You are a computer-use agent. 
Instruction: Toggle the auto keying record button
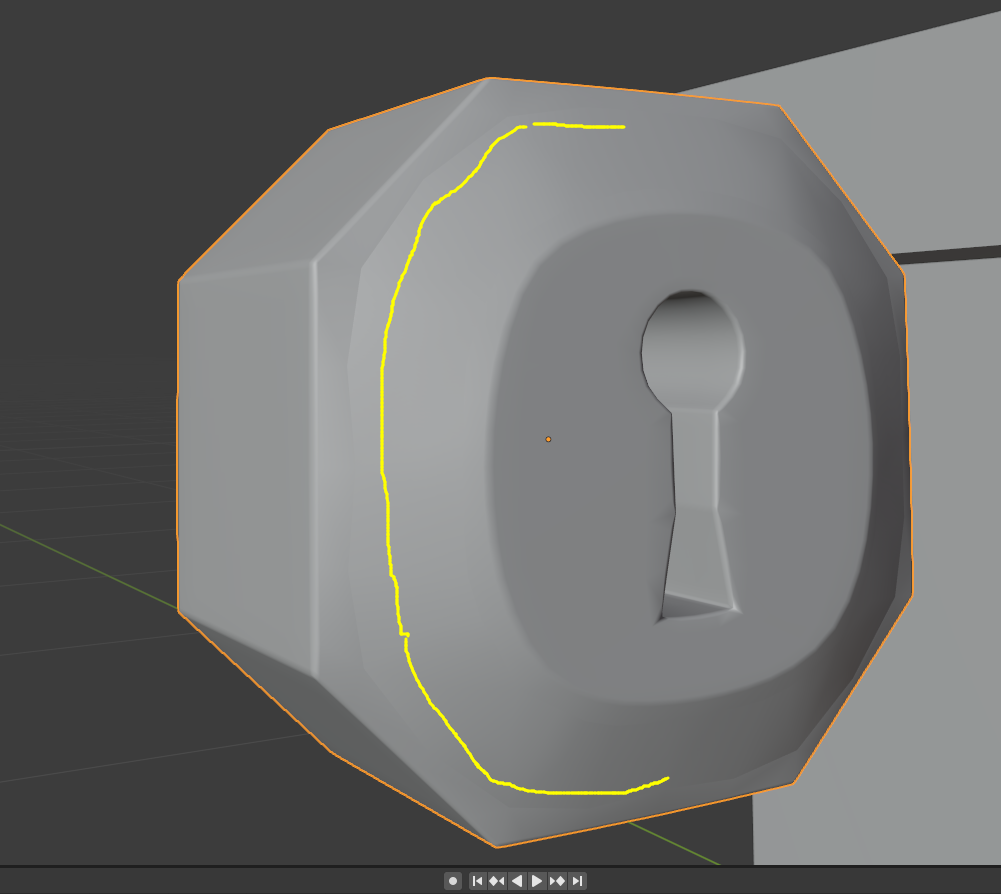point(453,881)
